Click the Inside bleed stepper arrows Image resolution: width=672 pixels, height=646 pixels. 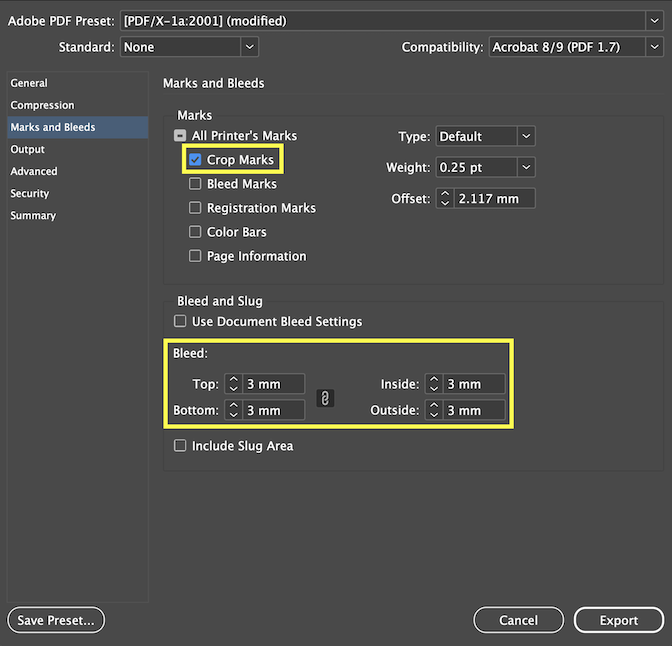[433, 384]
